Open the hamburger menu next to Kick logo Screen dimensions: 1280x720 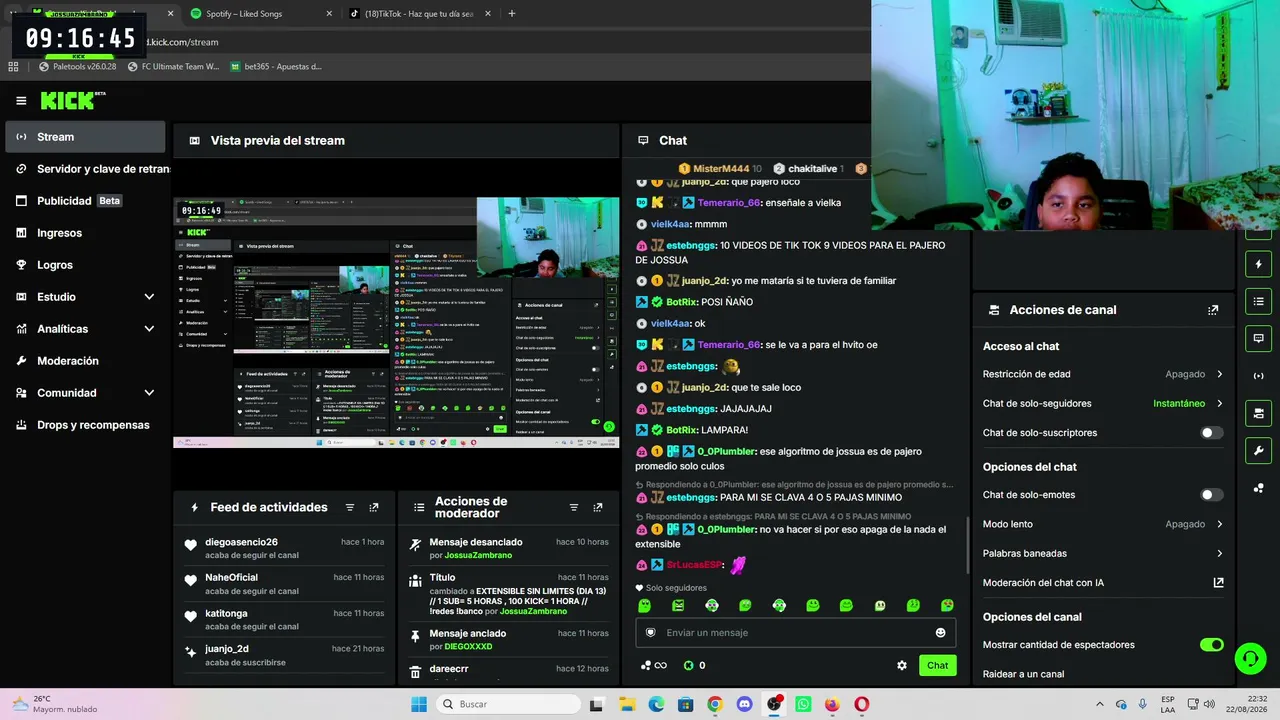pyautogui.click(x=21, y=100)
